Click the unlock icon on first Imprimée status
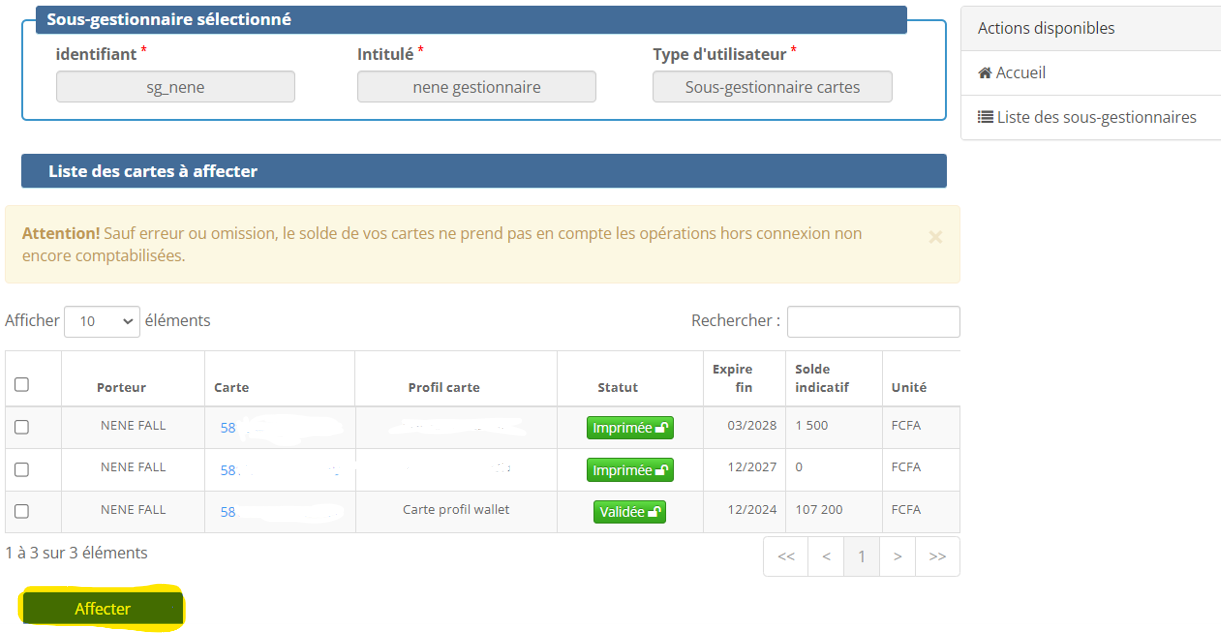The image size is (1221, 633). (661, 428)
